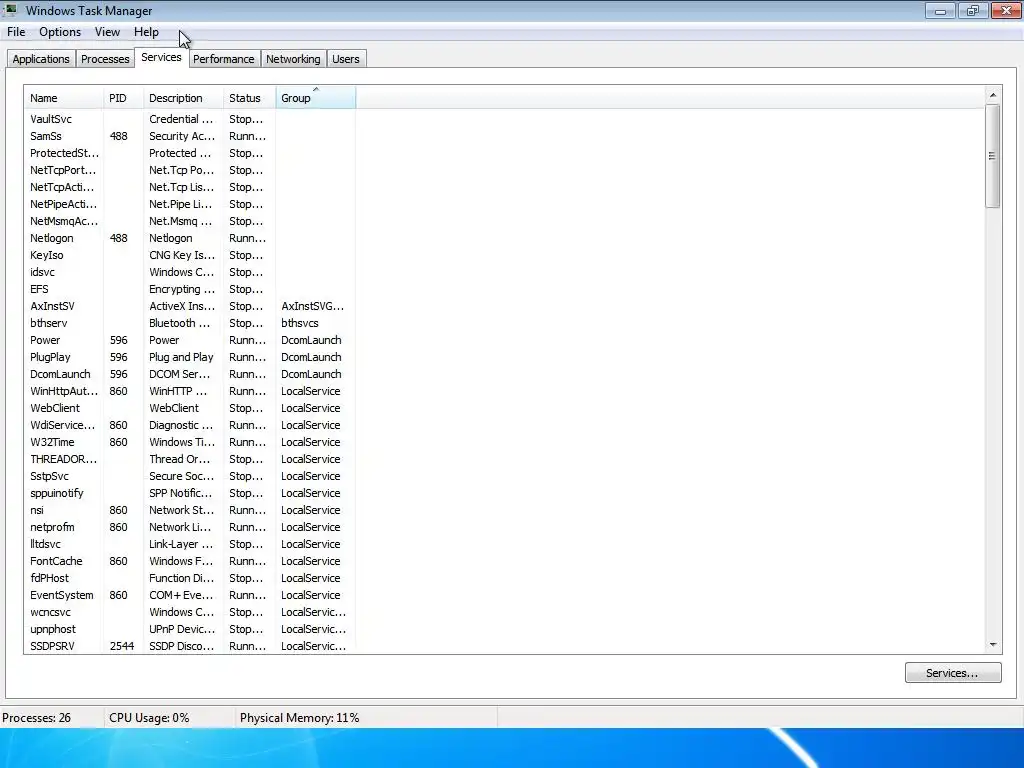
Task: Select the AxInstSV service row
Action: tap(189, 306)
